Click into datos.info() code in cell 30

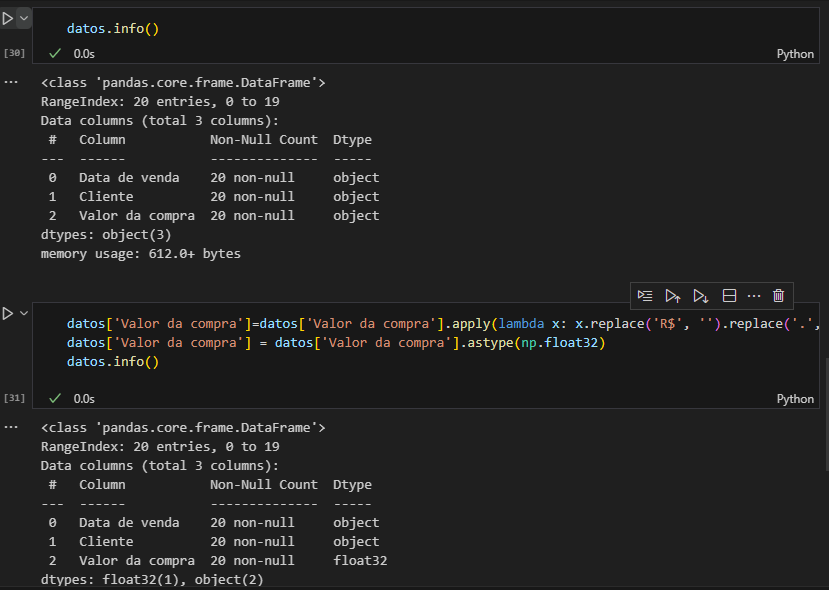tap(113, 29)
